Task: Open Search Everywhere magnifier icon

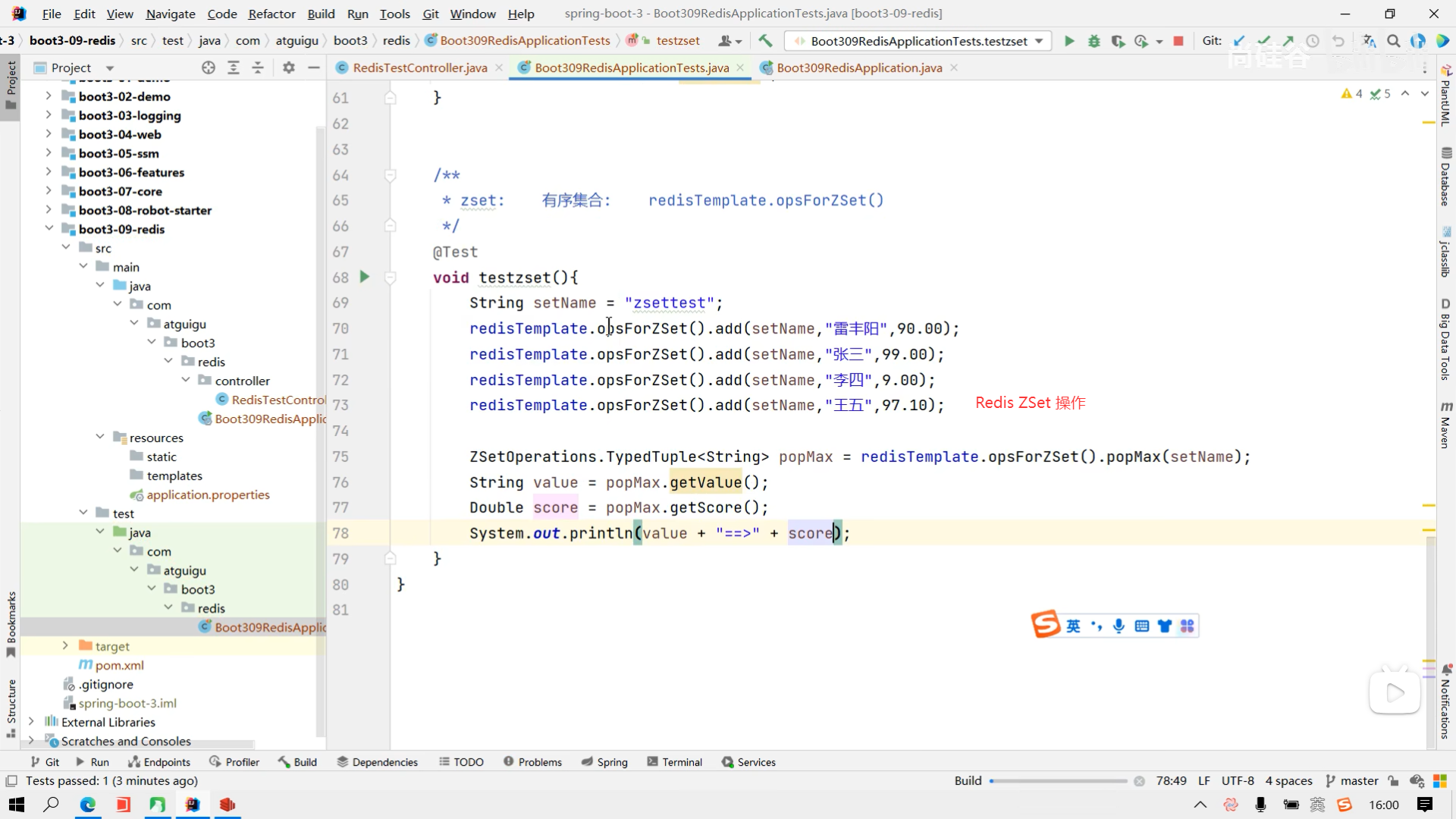Action: pos(1394,41)
